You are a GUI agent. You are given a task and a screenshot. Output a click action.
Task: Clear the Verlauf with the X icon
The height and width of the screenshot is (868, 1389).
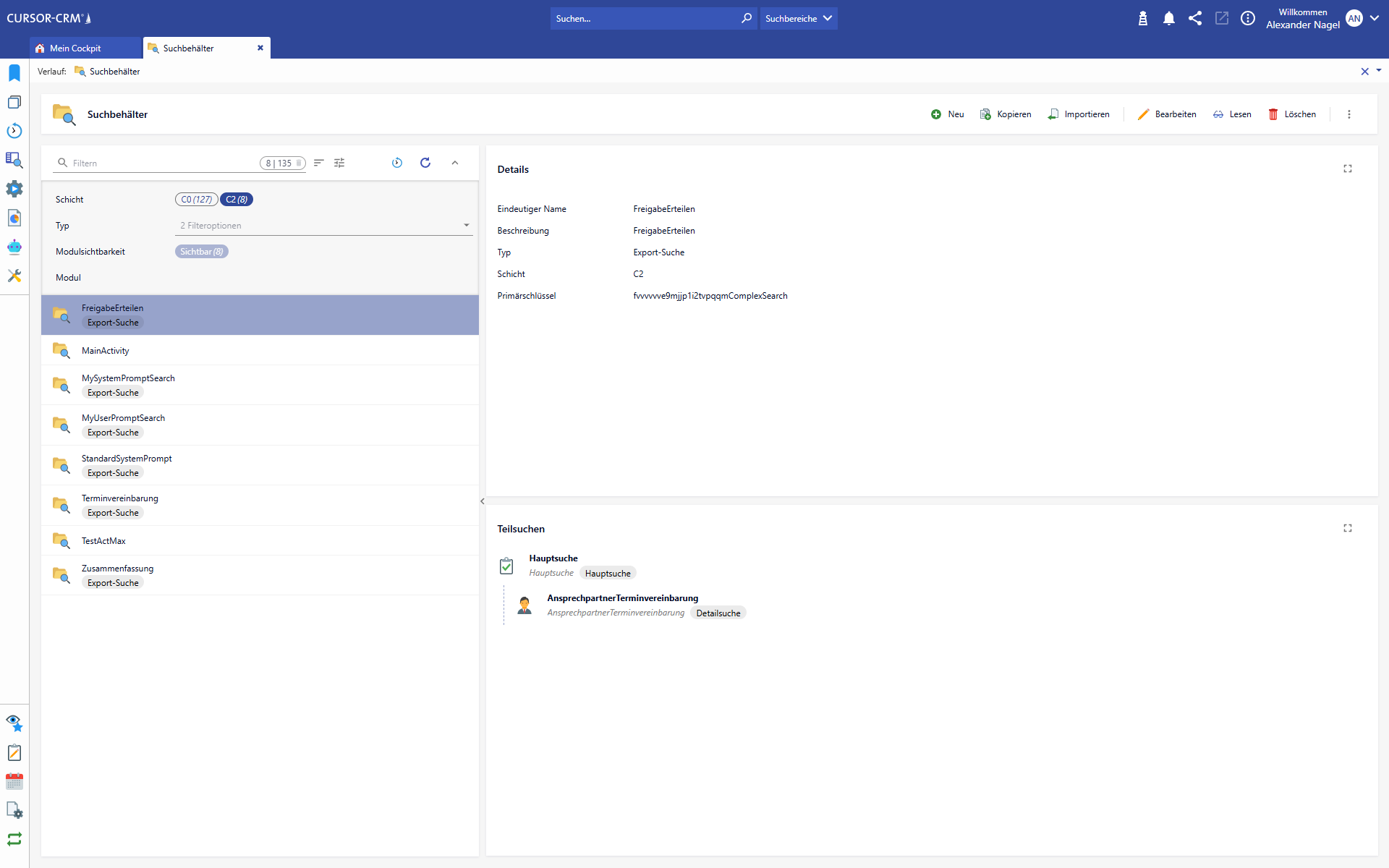click(x=1365, y=72)
